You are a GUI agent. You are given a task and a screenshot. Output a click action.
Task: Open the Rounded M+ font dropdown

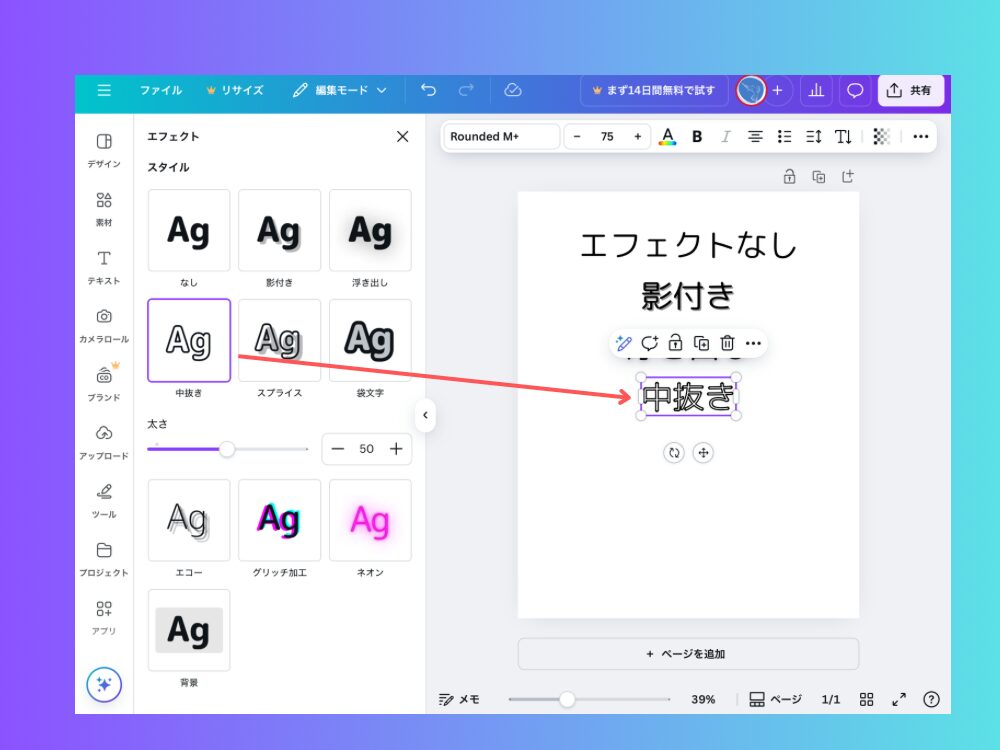tap(501, 136)
